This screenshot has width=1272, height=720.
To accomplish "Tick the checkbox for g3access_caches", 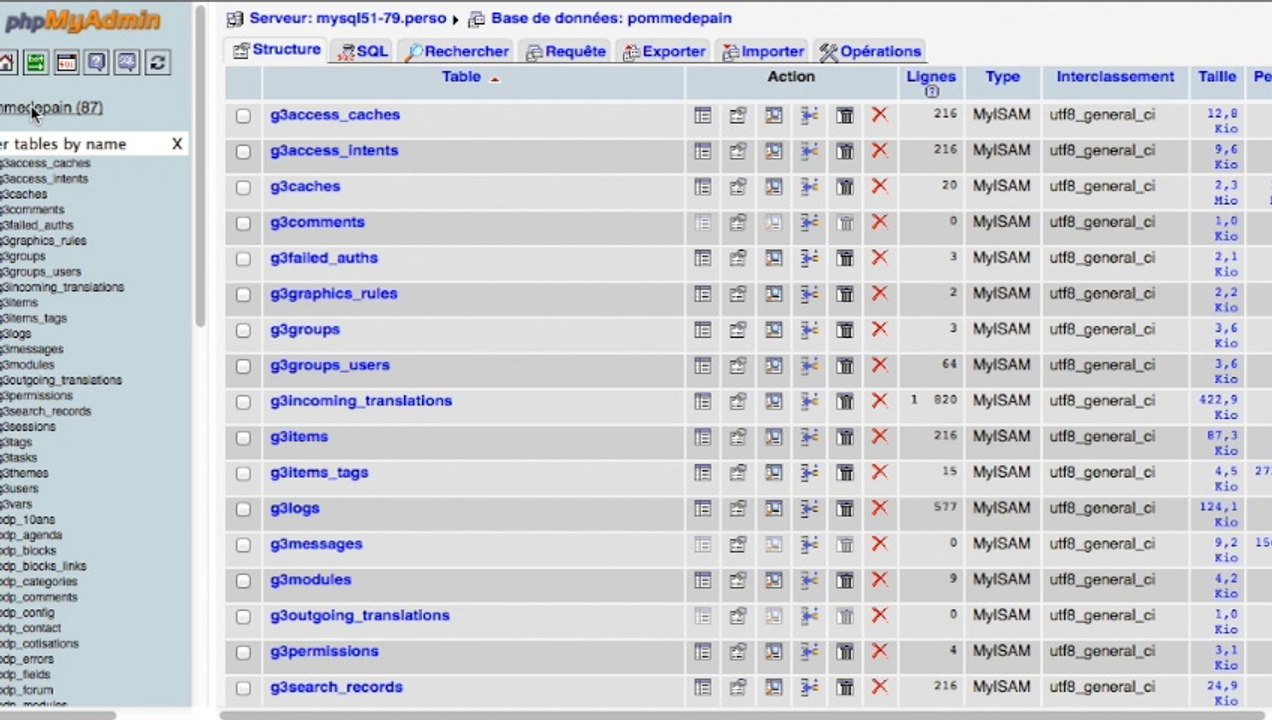I will coord(243,116).
